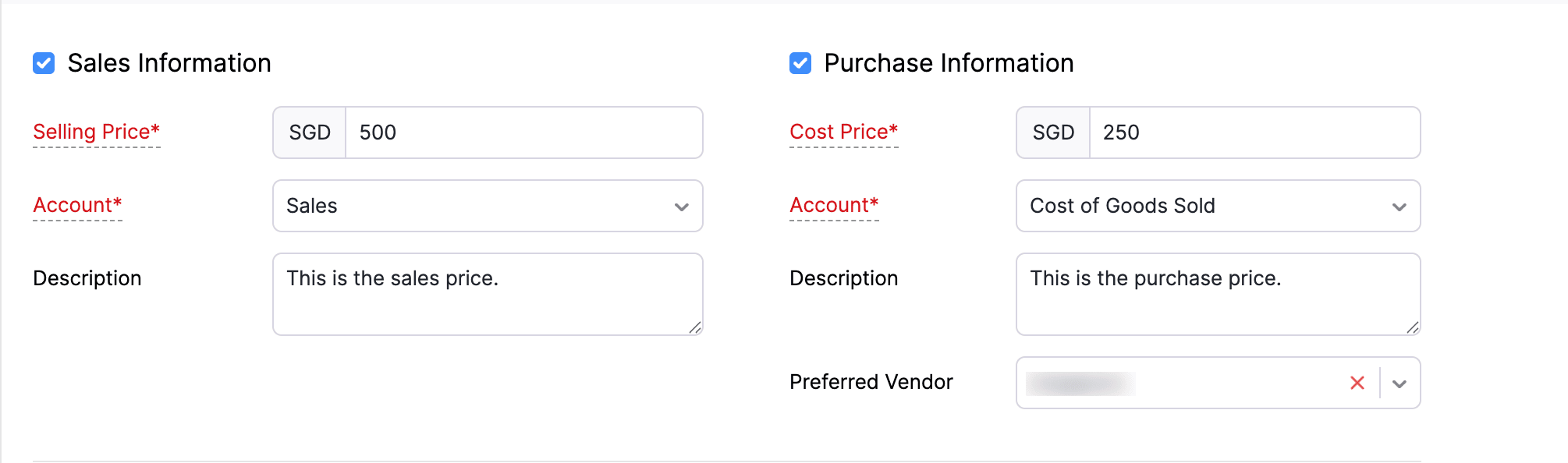Click the Selling Price field label
This screenshot has width=1568, height=463.
(95, 132)
